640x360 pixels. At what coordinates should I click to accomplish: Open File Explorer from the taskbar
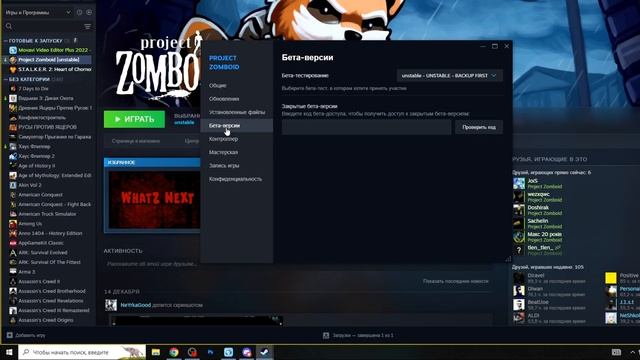click(x=156, y=352)
